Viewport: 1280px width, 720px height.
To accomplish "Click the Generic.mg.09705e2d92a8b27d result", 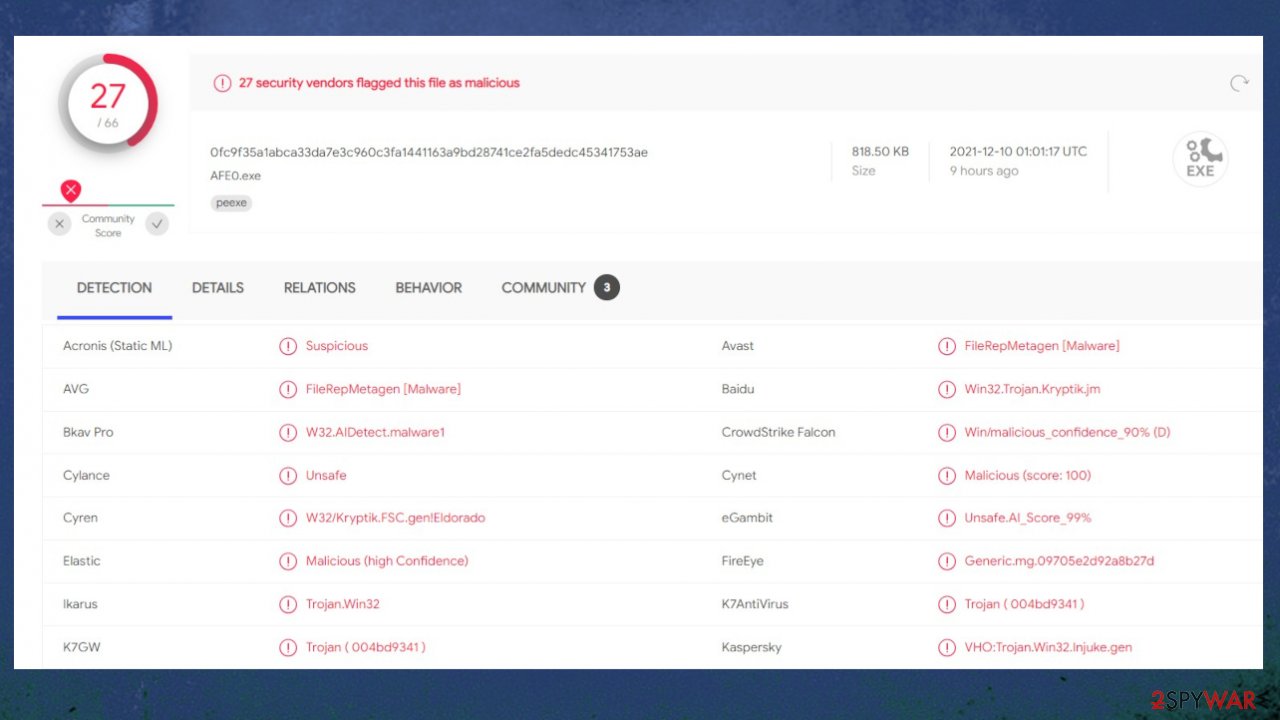I will 1060,561.
